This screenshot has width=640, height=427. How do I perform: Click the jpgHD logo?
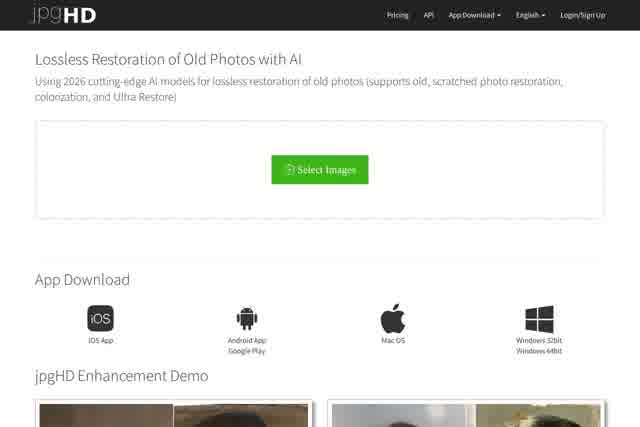[x=64, y=15]
